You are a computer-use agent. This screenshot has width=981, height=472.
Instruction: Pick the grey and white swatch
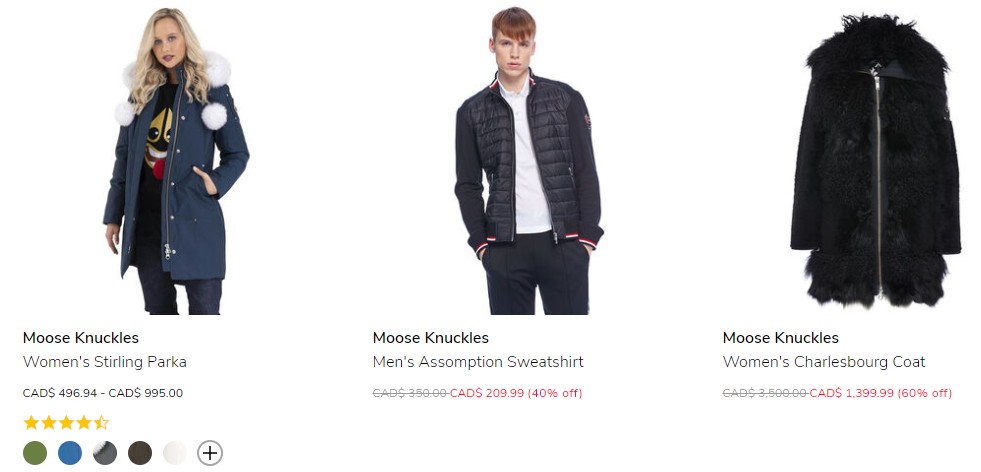(x=105, y=453)
